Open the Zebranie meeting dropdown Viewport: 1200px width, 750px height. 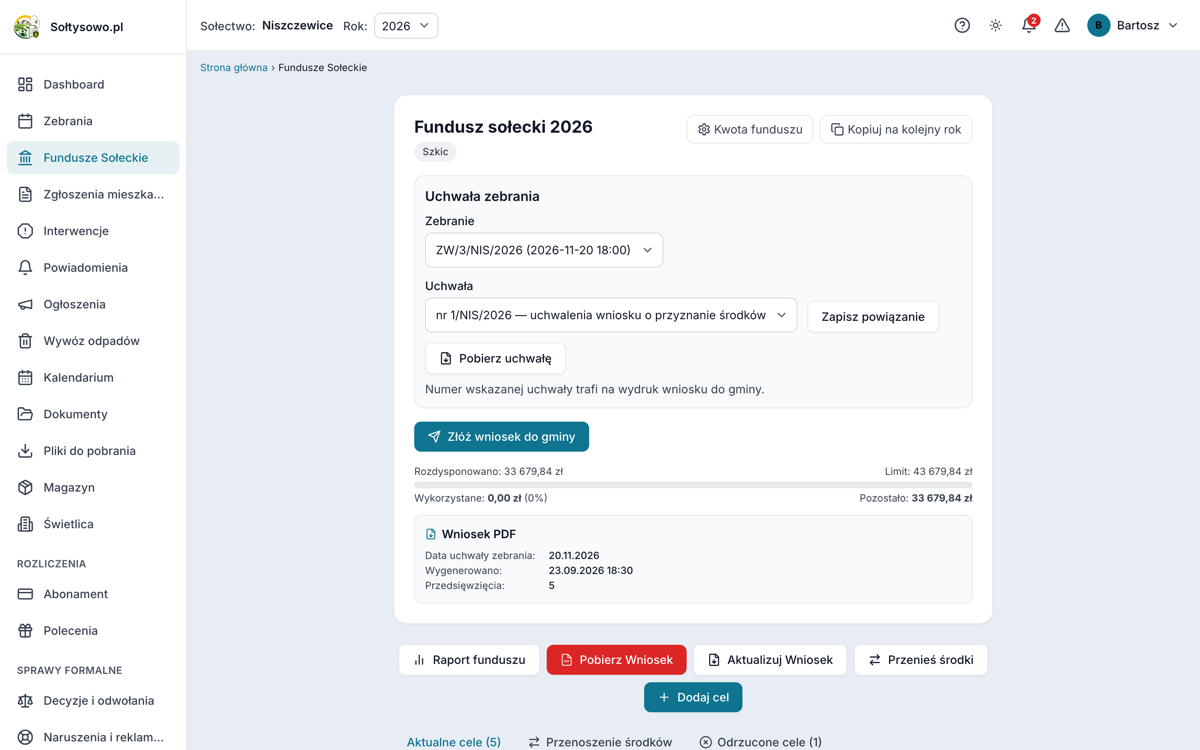tap(544, 250)
